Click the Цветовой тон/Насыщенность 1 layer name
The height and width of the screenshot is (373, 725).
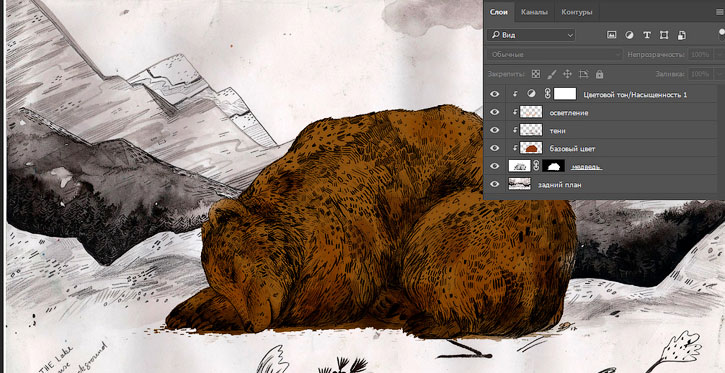(x=635, y=95)
